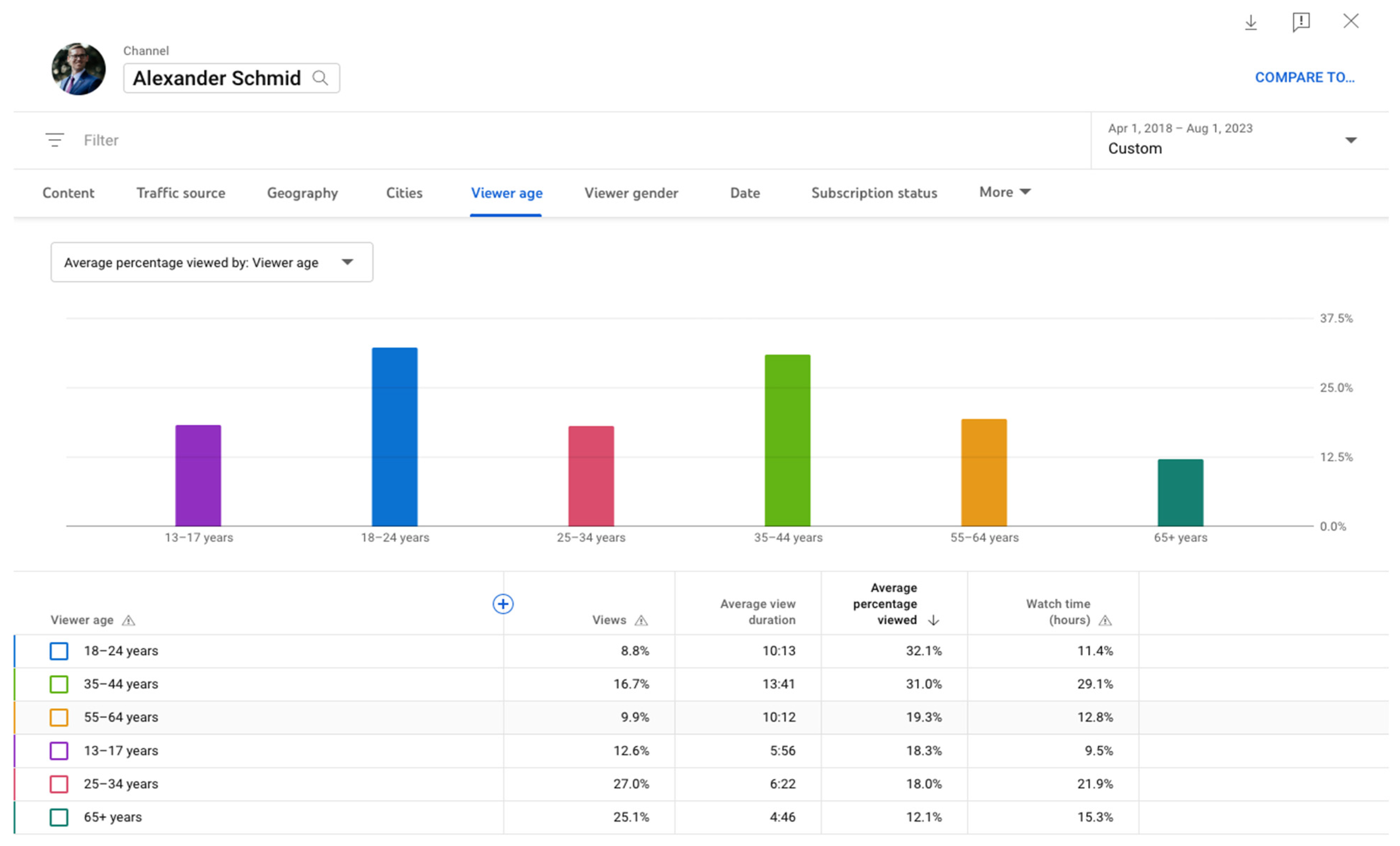
Task: Click the download report icon
Action: [x=1251, y=22]
